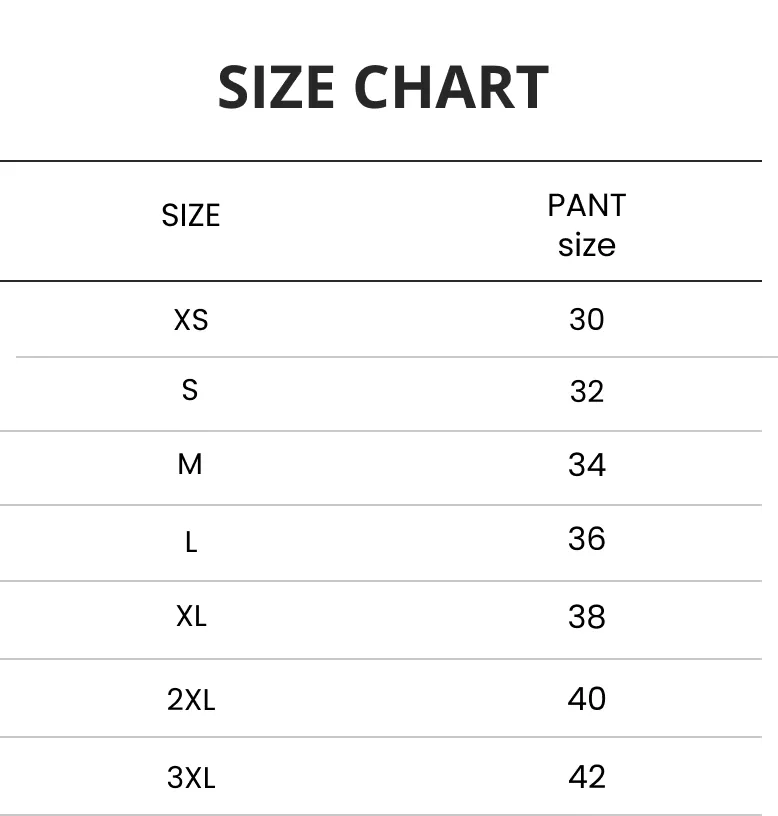This screenshot has height=816, width=778.
Task: Click pant size 32 value
Action: click(x=587, y=391)
